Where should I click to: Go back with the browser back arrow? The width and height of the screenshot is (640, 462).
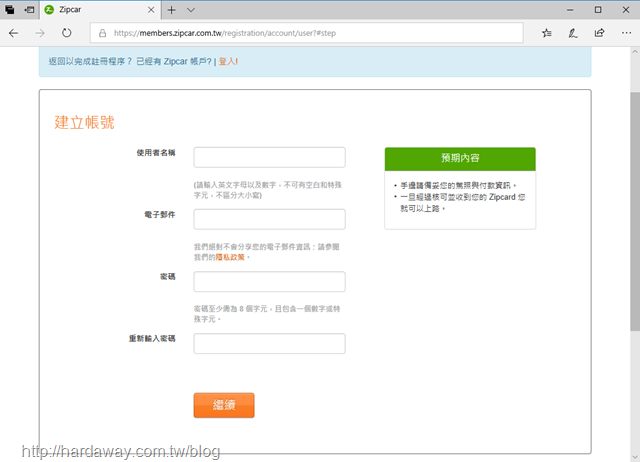point(13,33)
